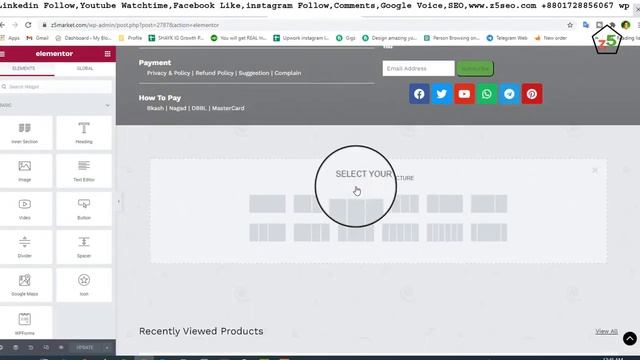640x360 pixels.
Task: Close the Select Your Structure box
Action: [x=595, y=170]
